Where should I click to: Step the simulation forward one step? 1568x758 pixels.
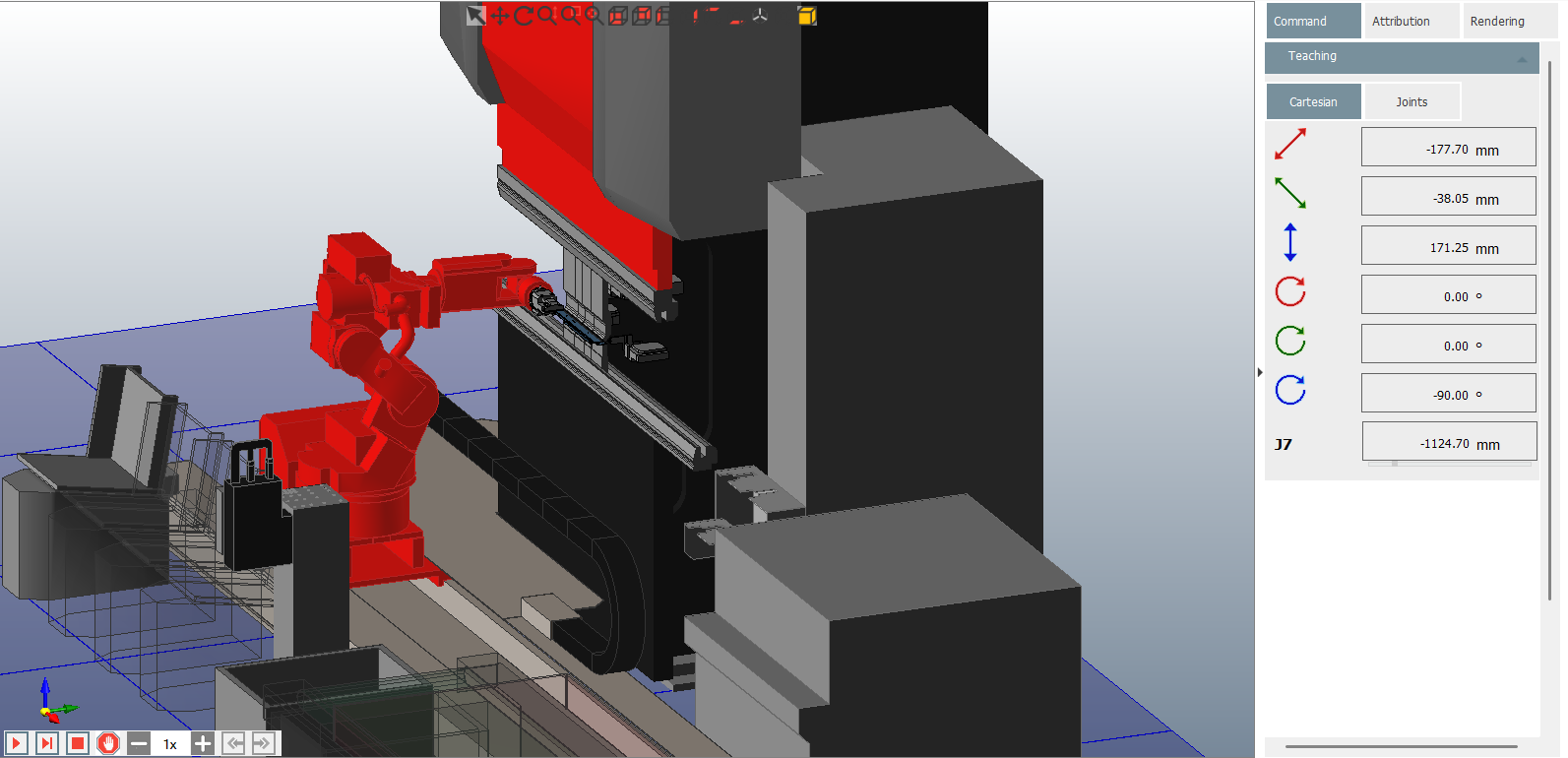tap(46, 743)
